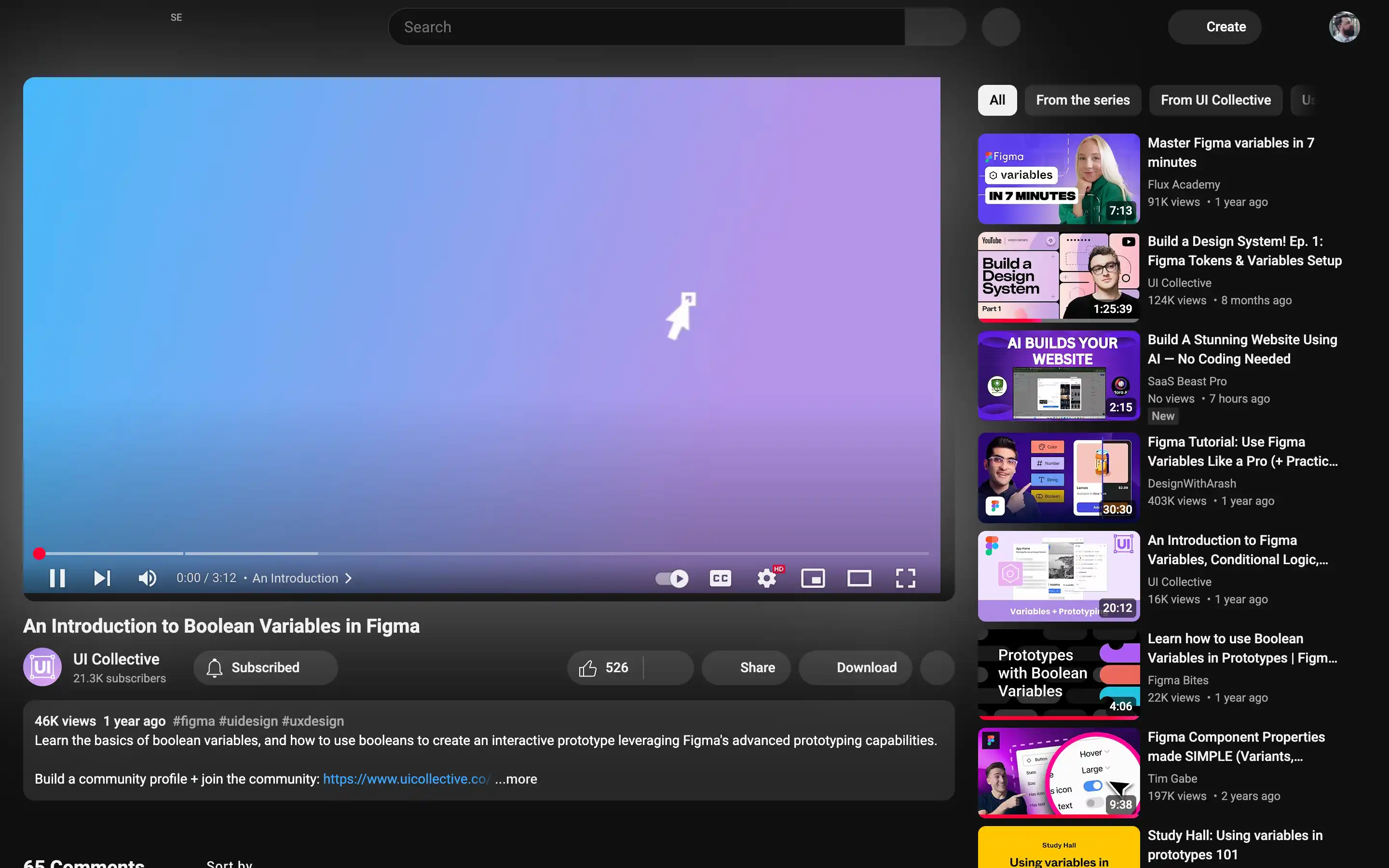Select the From UI Collective chip
This screenshot has height=868, width=1389.
point(1216,100)
